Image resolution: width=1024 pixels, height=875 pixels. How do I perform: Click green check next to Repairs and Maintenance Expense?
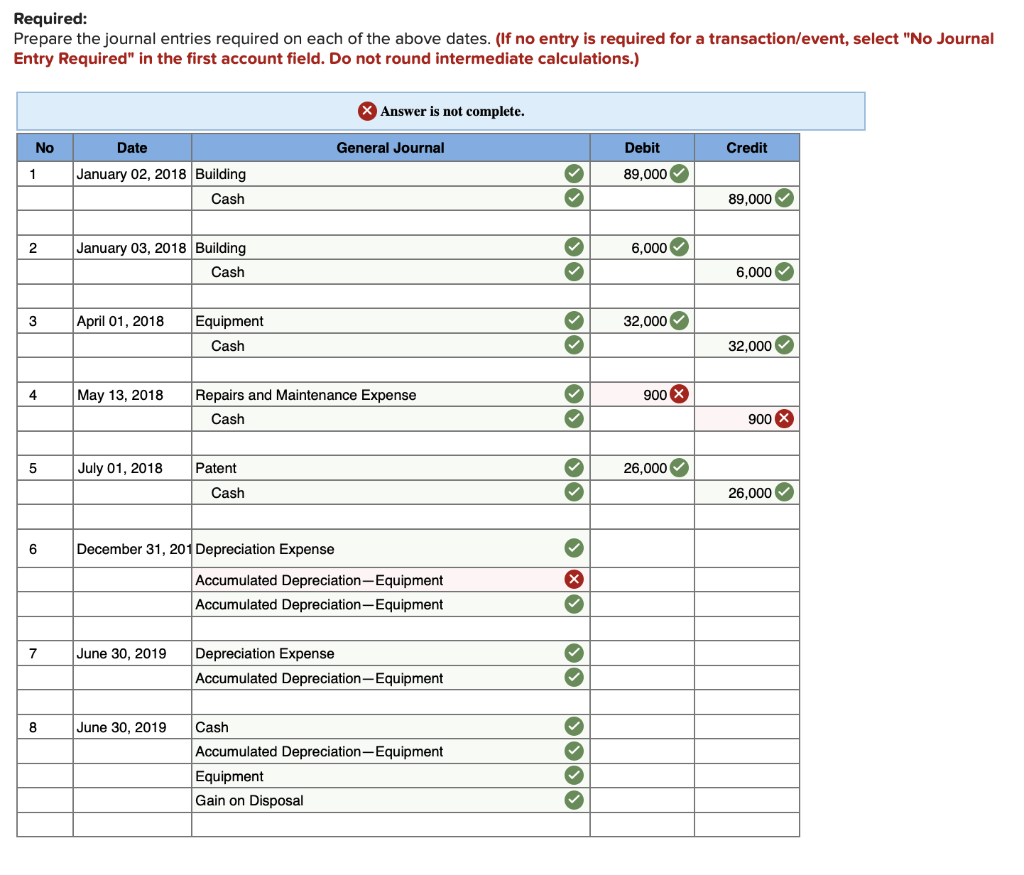(574, 394)
